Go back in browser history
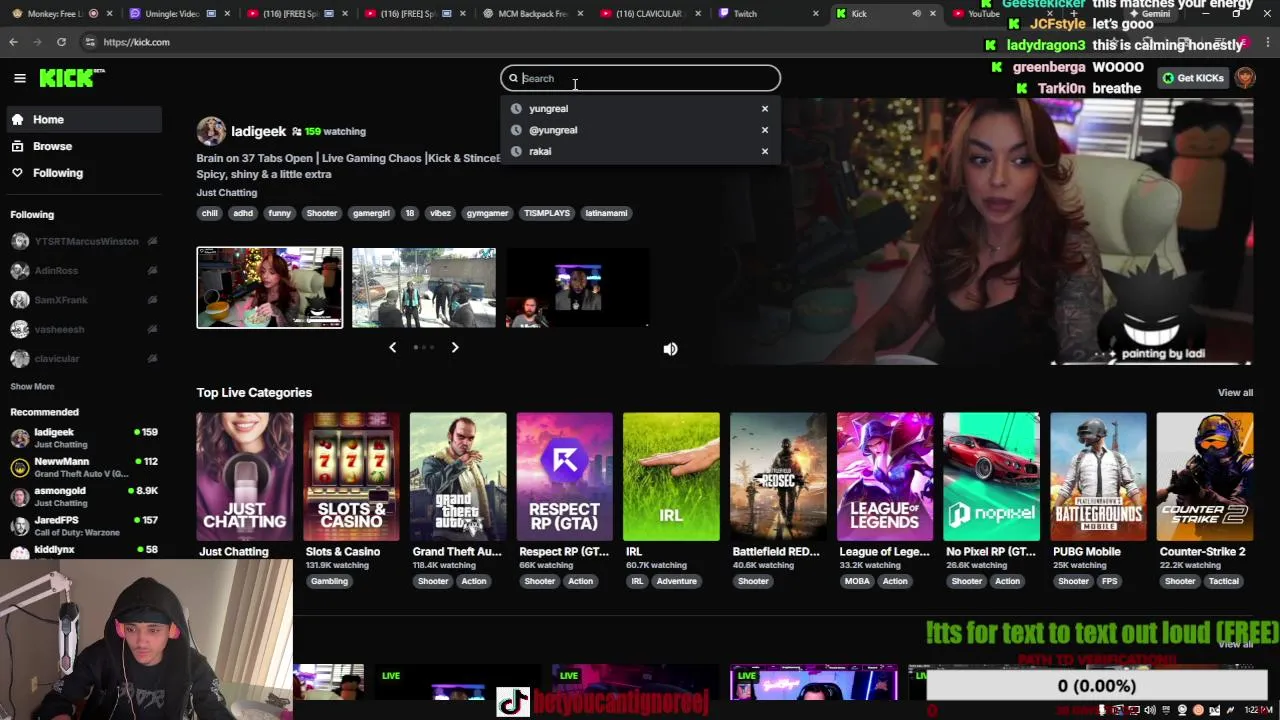 pyautogui.click(x=13, y=42)
